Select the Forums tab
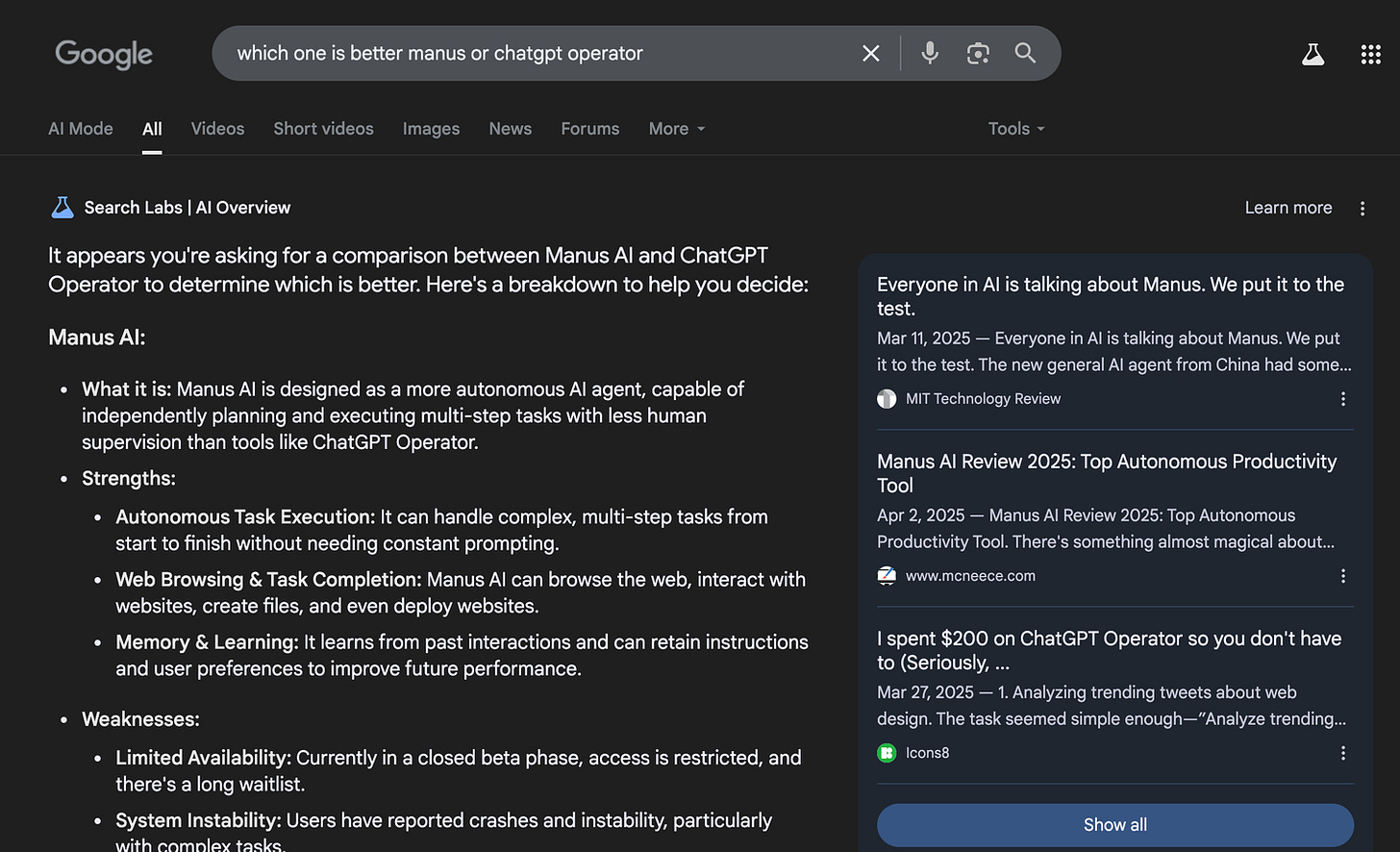The image size is (1400, 852). [590, 129]
